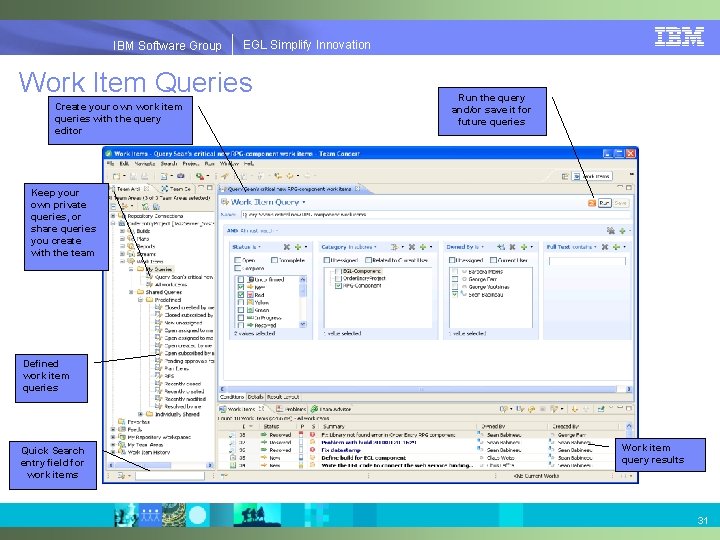Switch to the Result Layout tab
This screenshot has height=540, width=720.
point(283,397)
